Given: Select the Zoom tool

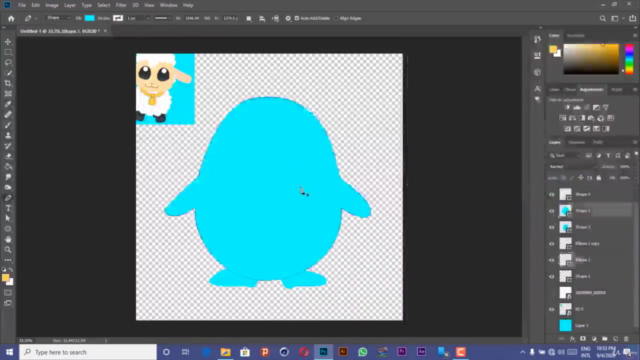Looking at the screenshot, I should pos(8,249).
